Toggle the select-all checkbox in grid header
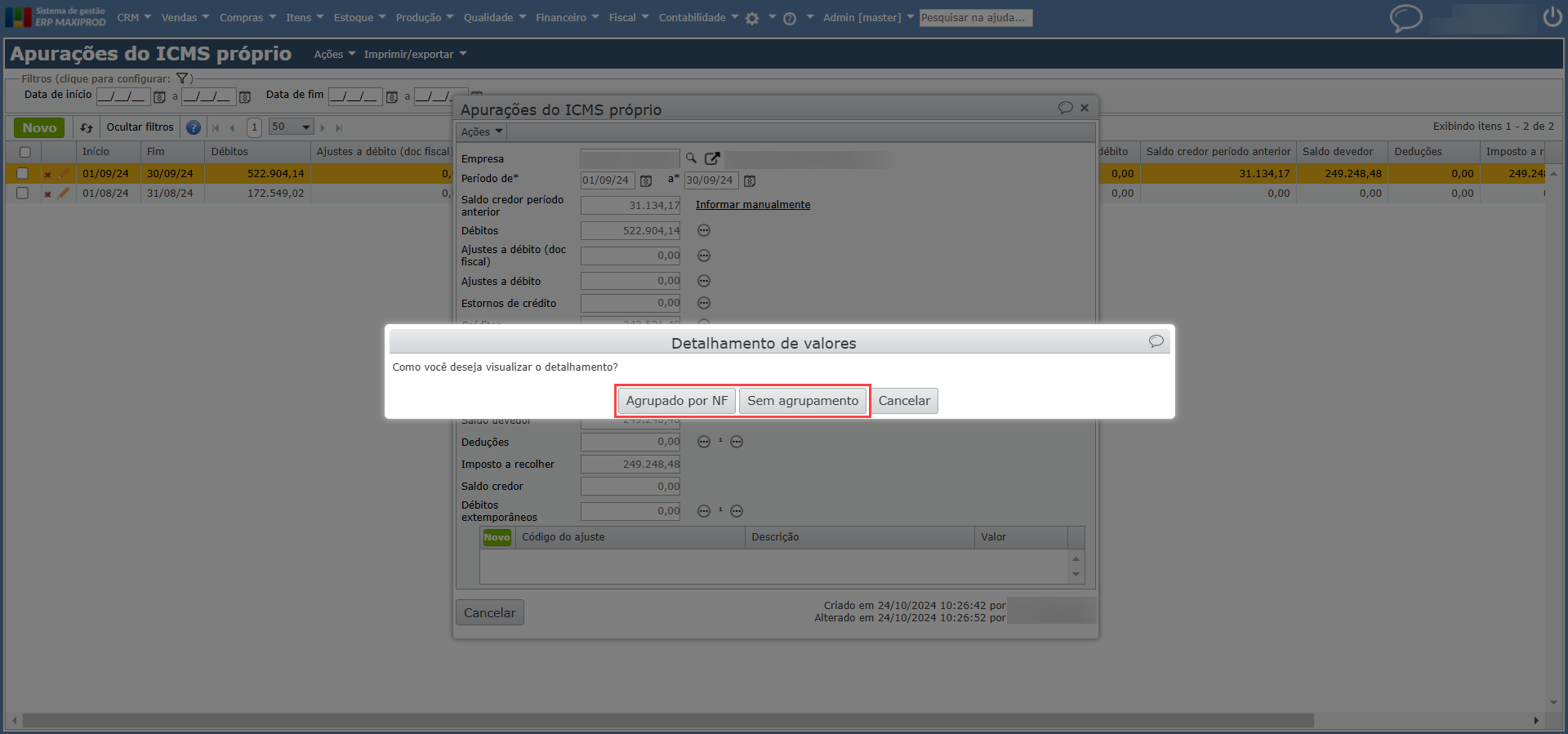Screen dimensions: 1568x734 pyautogui.click(x=25, y=152)
